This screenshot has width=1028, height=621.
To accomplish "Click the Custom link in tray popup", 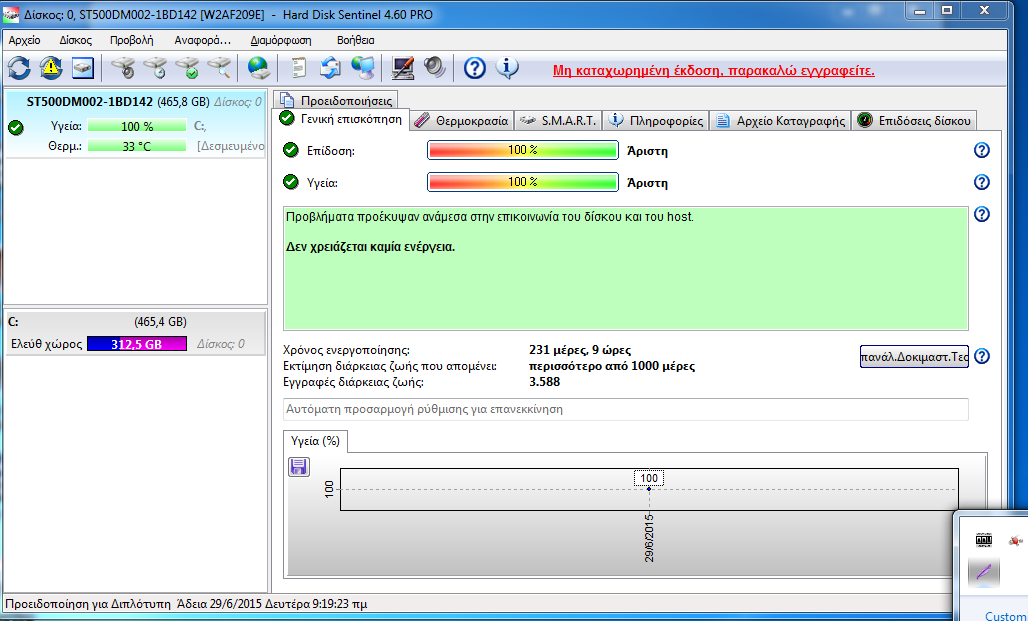I will [x=1006, y=616].
